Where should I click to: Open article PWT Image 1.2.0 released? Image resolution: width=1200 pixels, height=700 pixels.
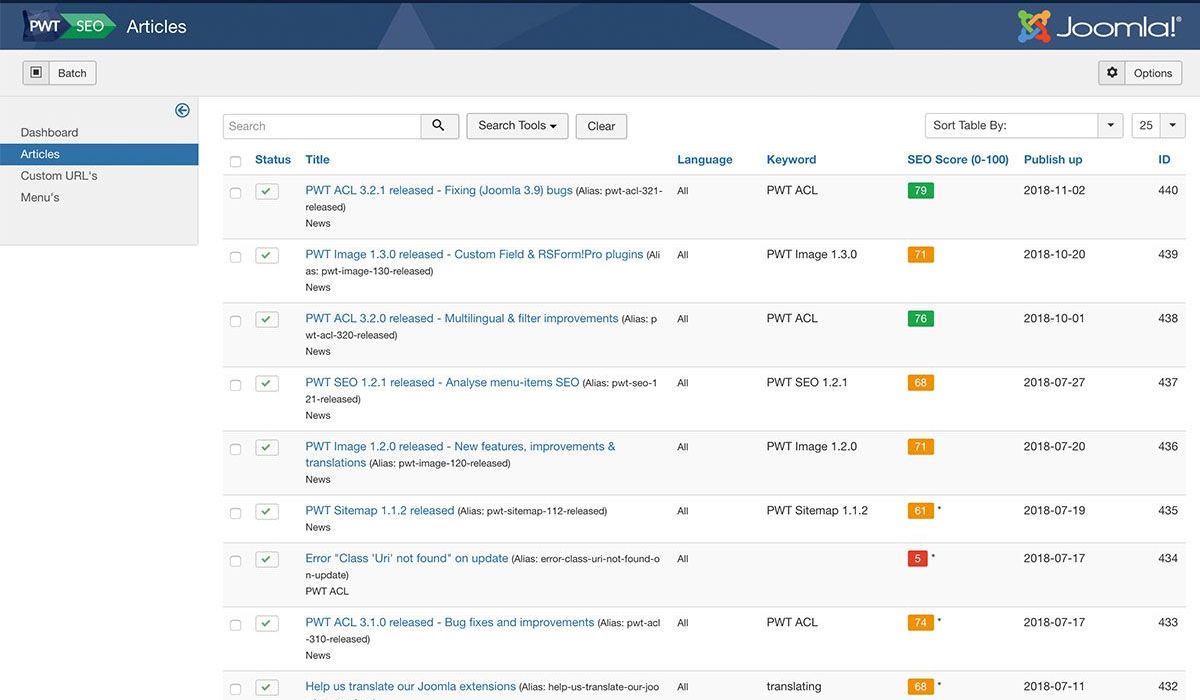click(x=460, y=454)
